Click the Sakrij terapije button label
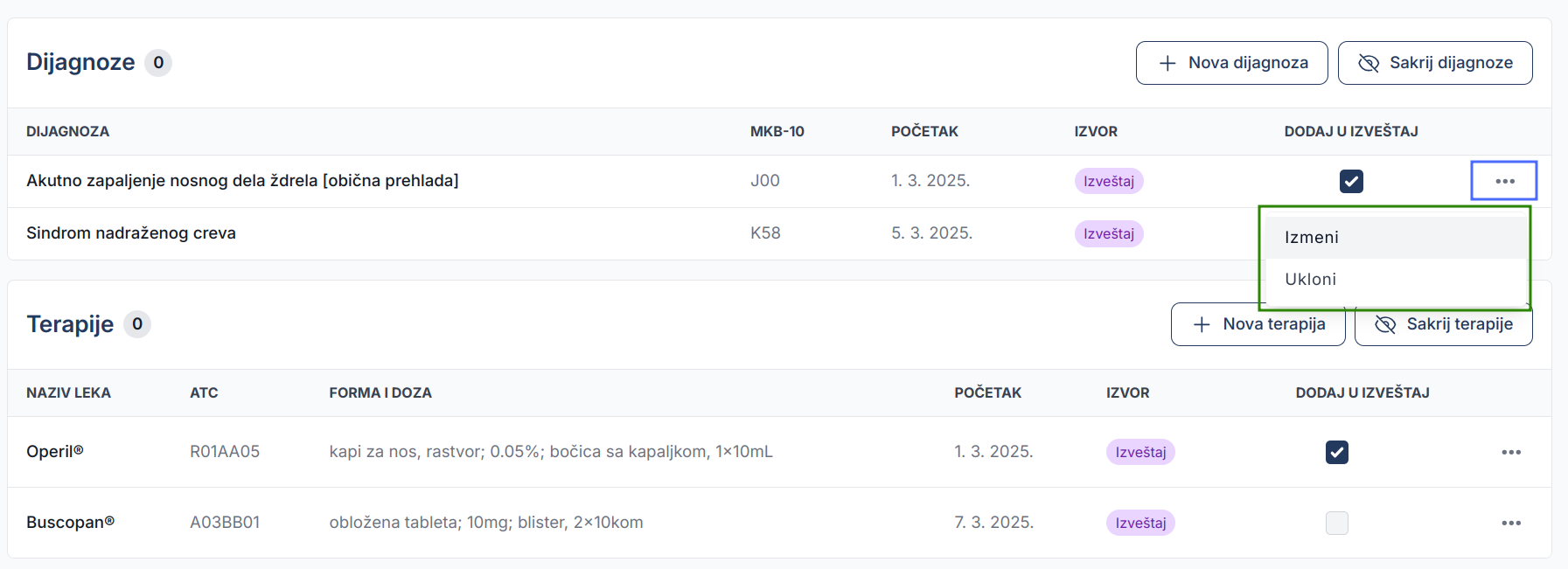1568x569 pixels. (x=1460, y=324)
